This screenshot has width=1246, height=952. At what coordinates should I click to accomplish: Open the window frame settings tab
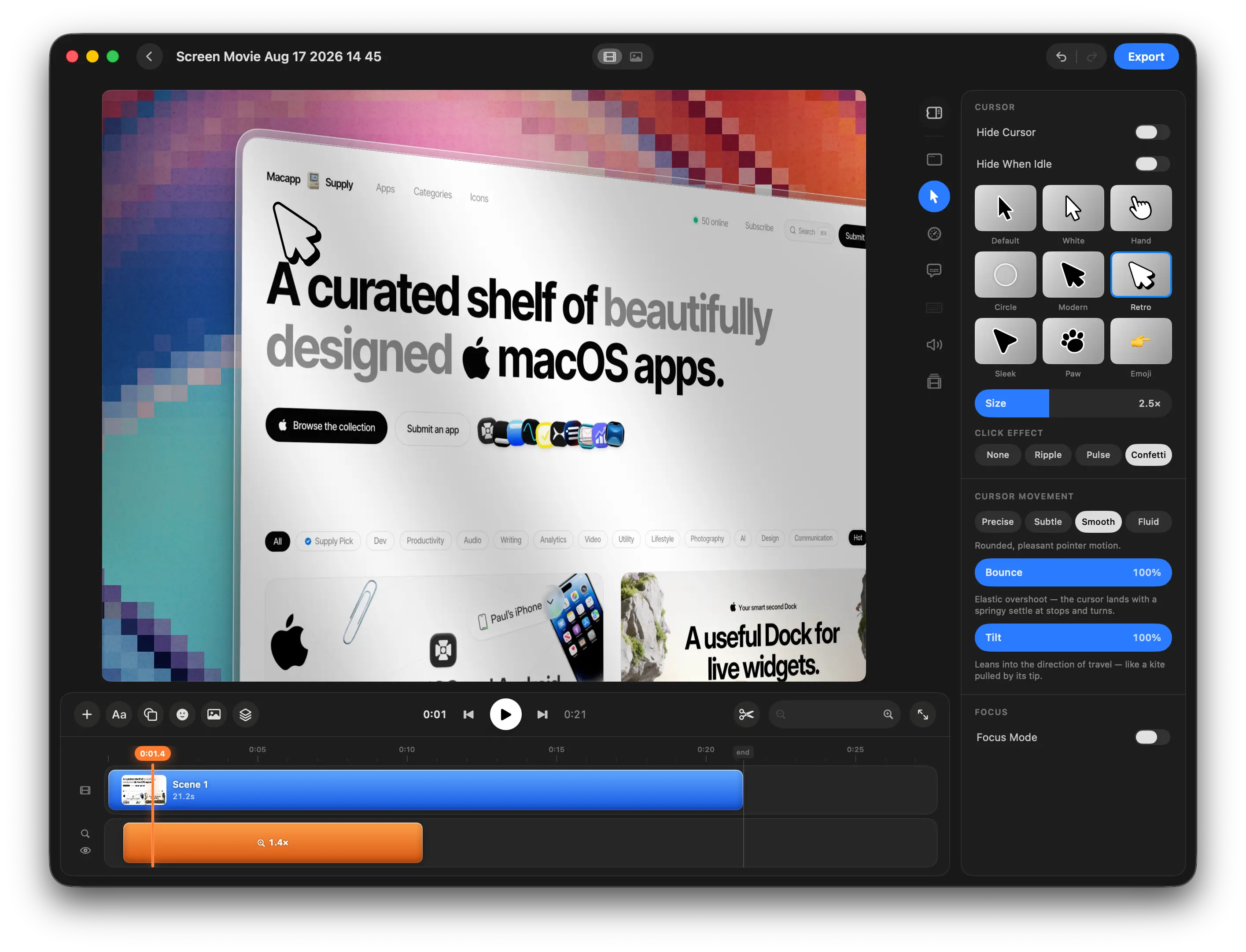934,160
